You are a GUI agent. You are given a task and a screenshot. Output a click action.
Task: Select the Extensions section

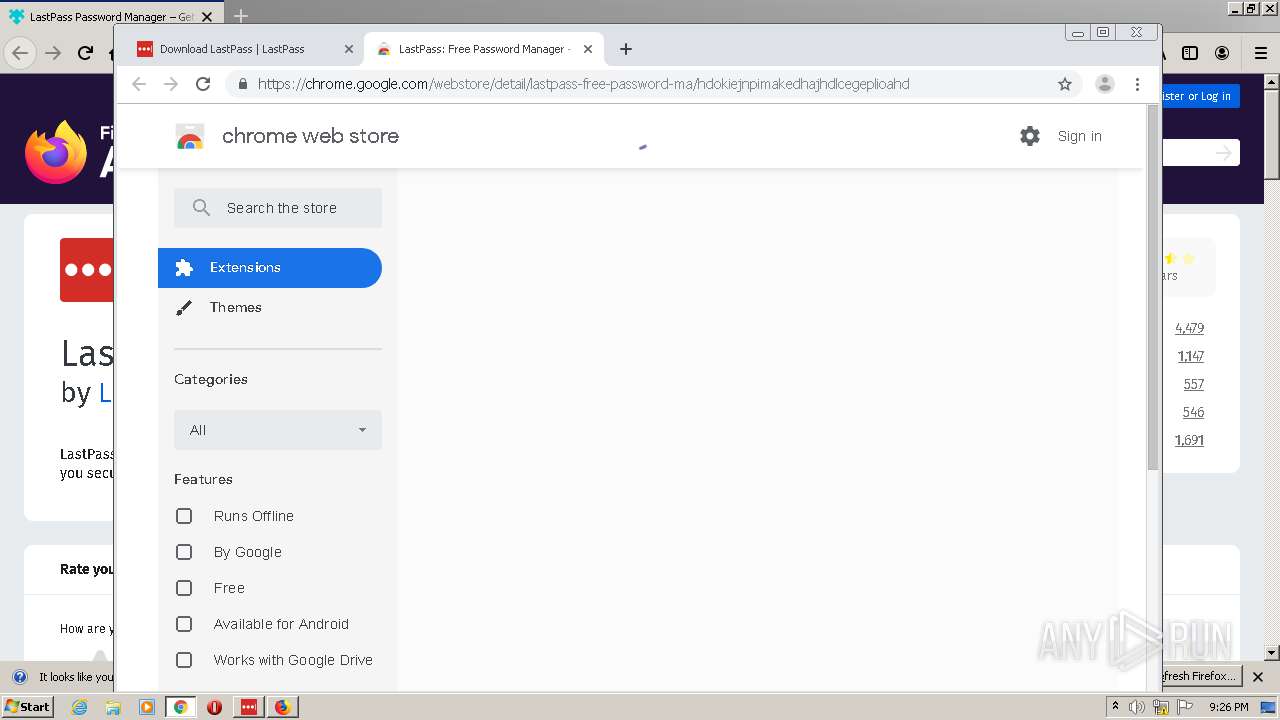pyautogui.click(x=270, y=268)
